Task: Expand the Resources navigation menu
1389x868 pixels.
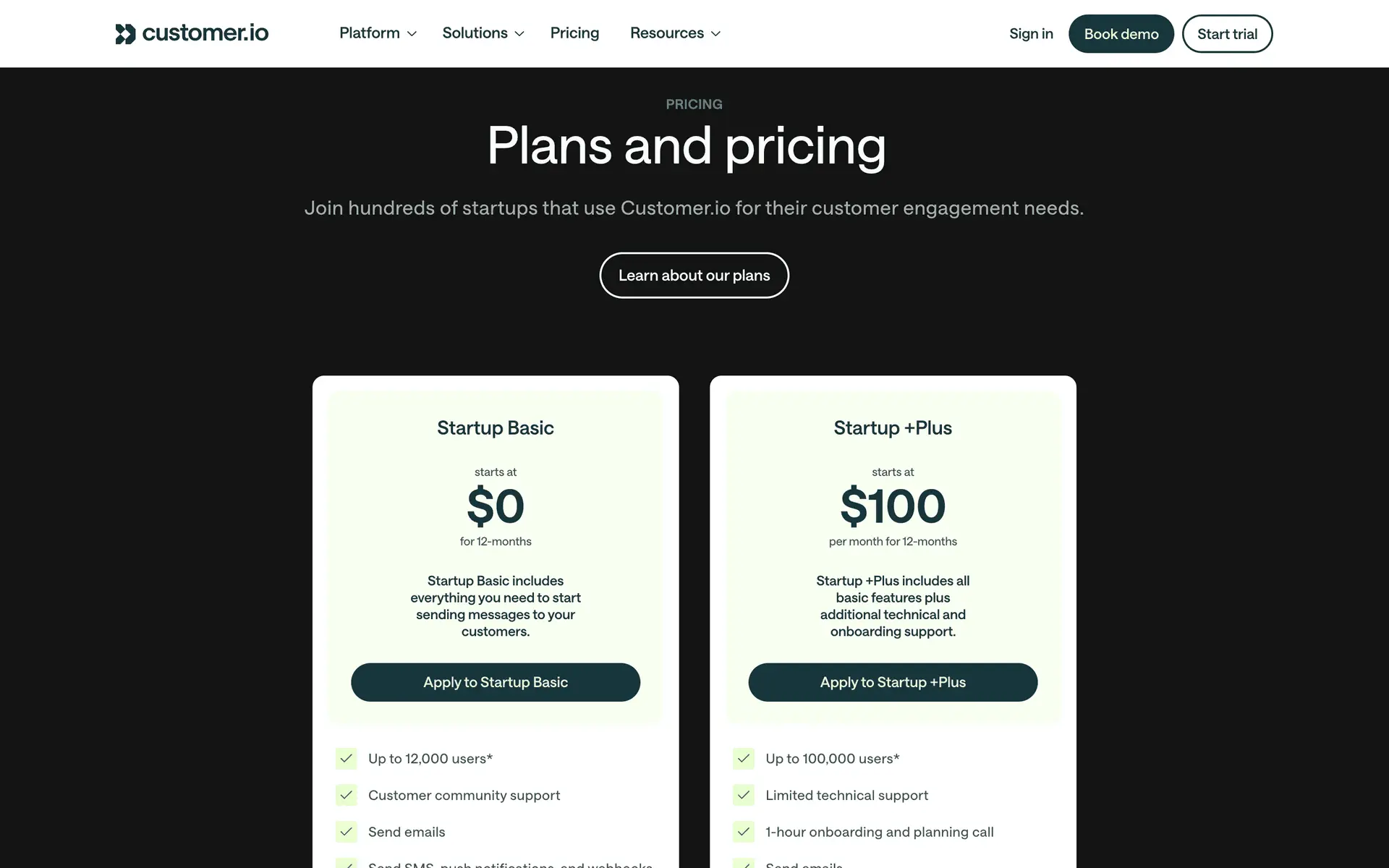Action: pos(675,33)
